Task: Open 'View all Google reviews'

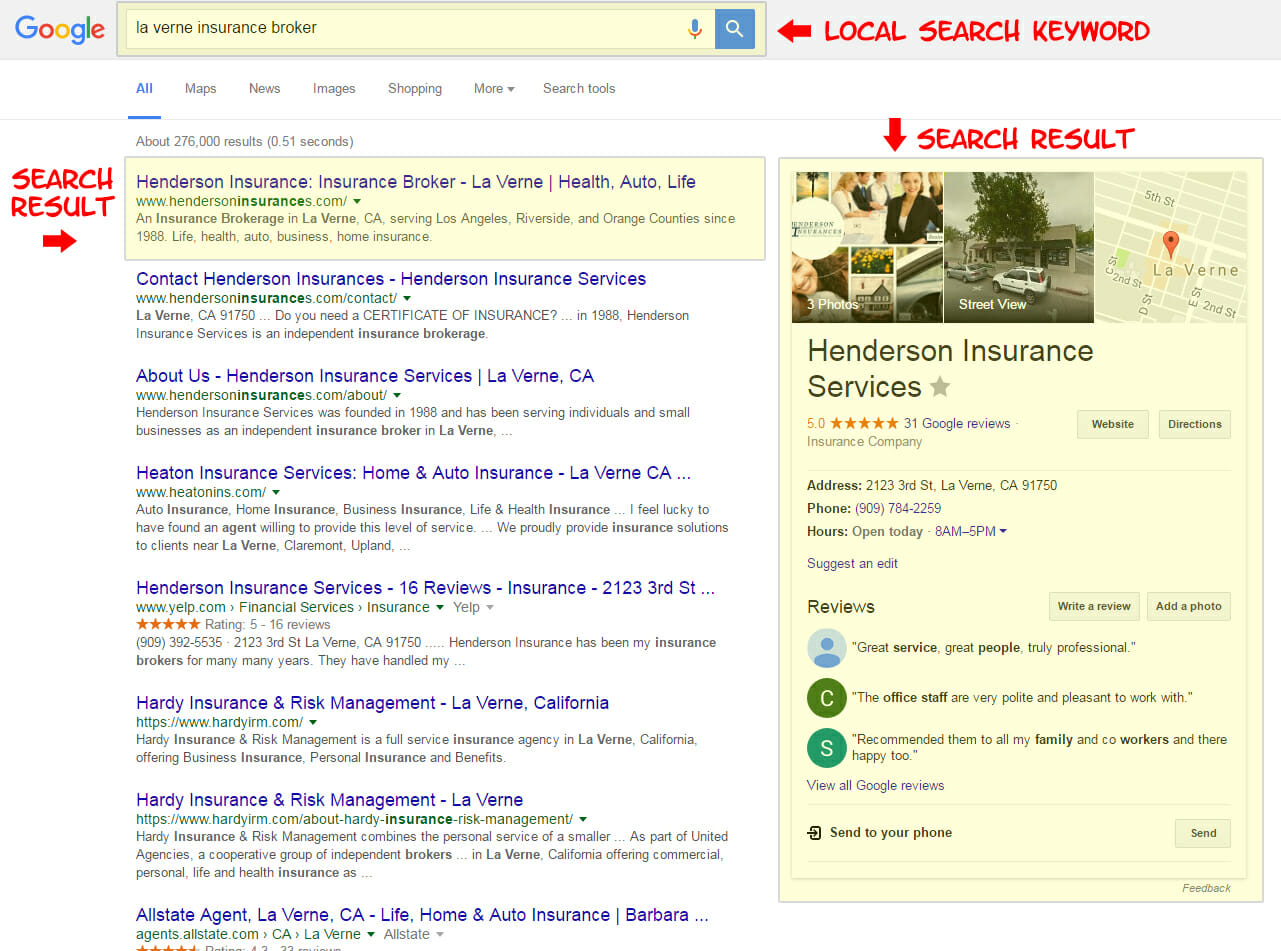Action: (x=875, y=785)
